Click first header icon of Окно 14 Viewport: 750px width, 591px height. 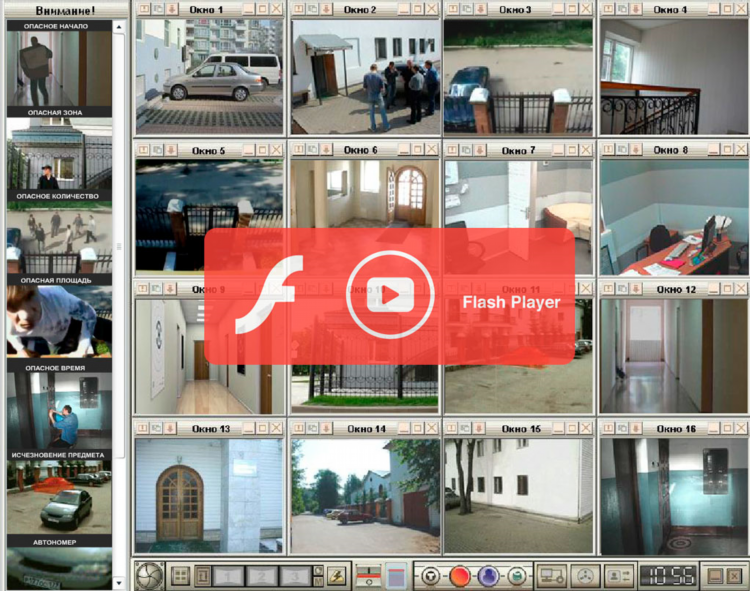click(298, 428)
